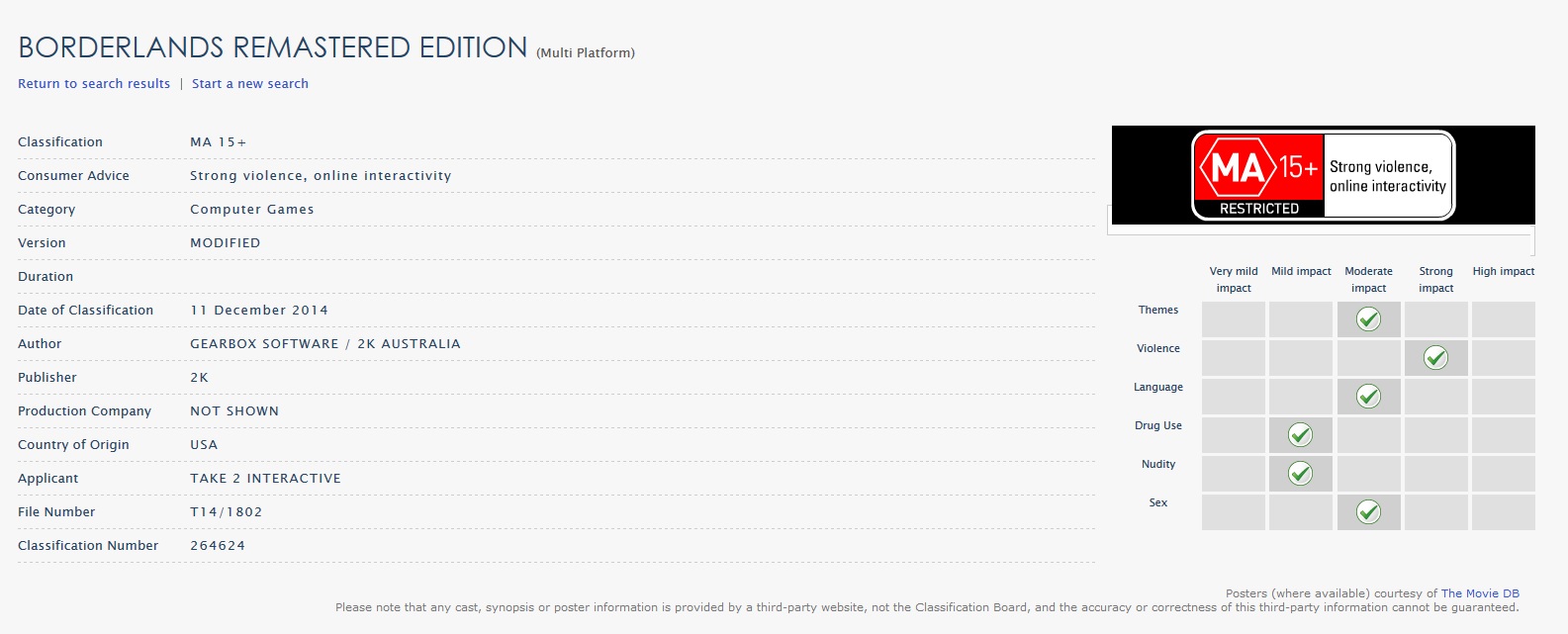Click the Classification Number value 264624

[218, 546]
